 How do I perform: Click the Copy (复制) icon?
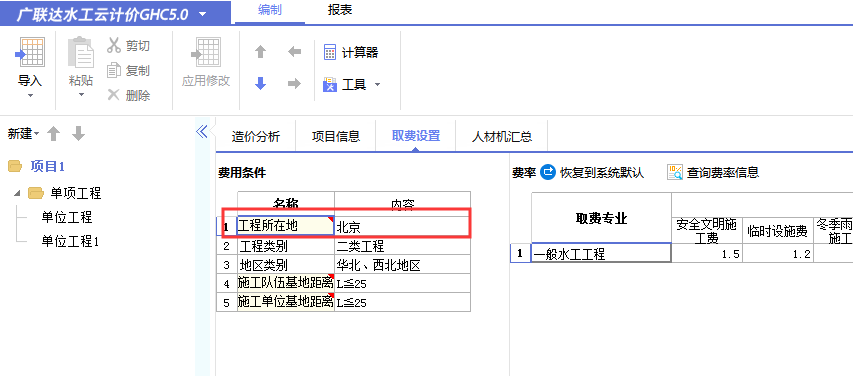(114, 70)
